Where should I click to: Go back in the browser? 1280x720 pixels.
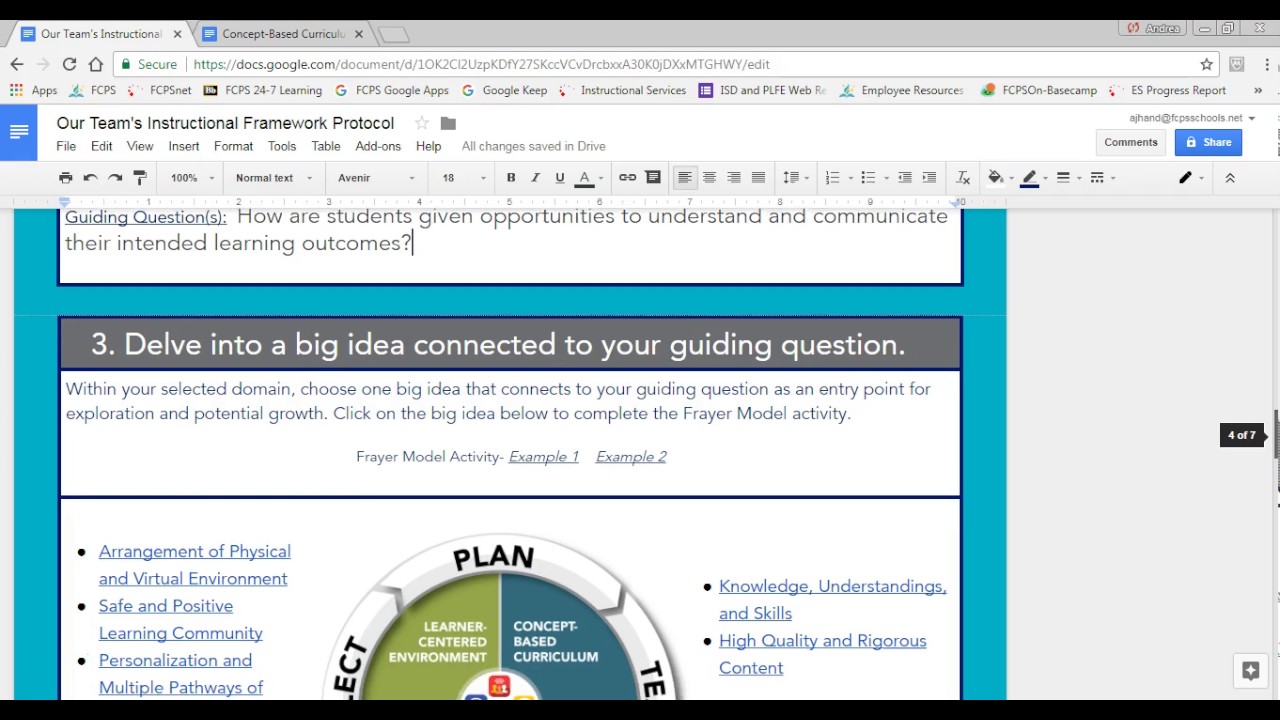click(17, 64)
